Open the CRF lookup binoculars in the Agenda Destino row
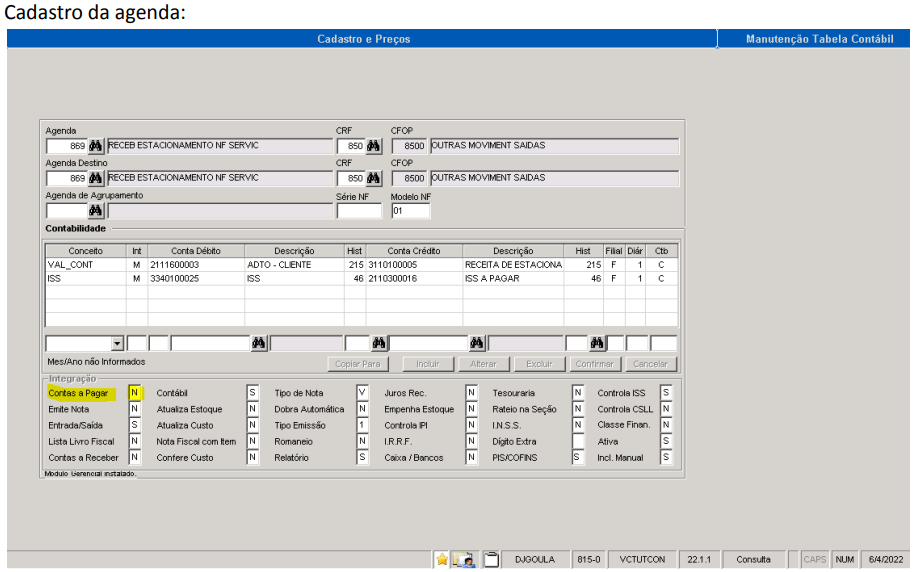 tap(373, 178)
